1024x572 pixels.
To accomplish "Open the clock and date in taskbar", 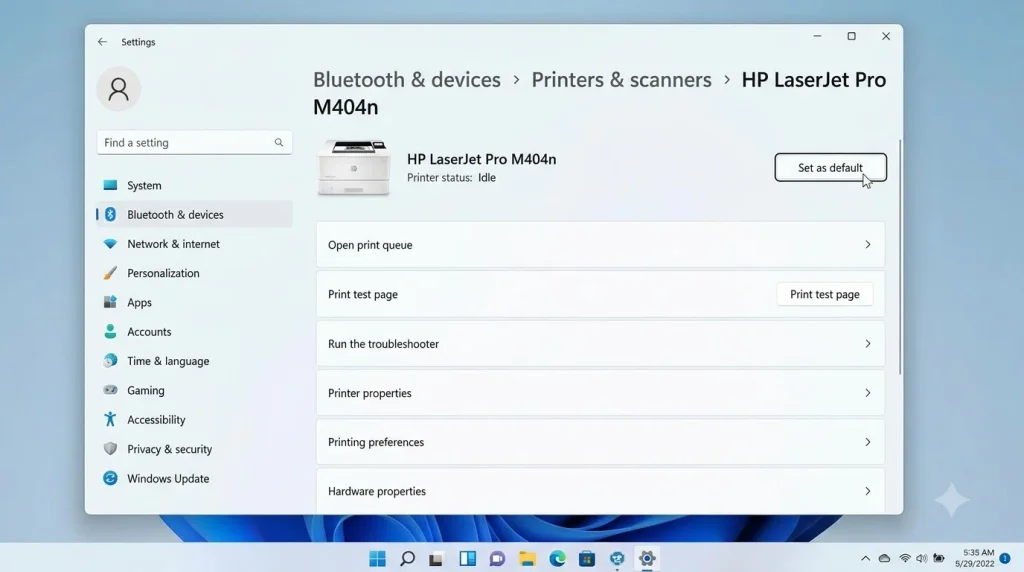I will coord(976,558).
